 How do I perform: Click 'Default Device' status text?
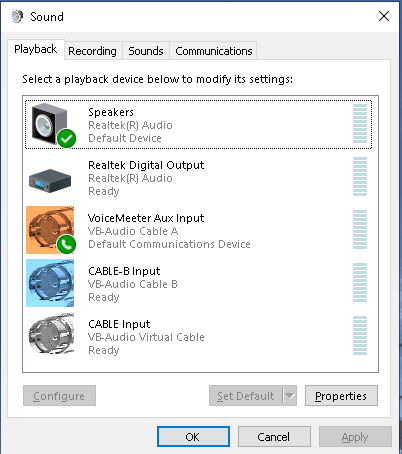point(125,138)
